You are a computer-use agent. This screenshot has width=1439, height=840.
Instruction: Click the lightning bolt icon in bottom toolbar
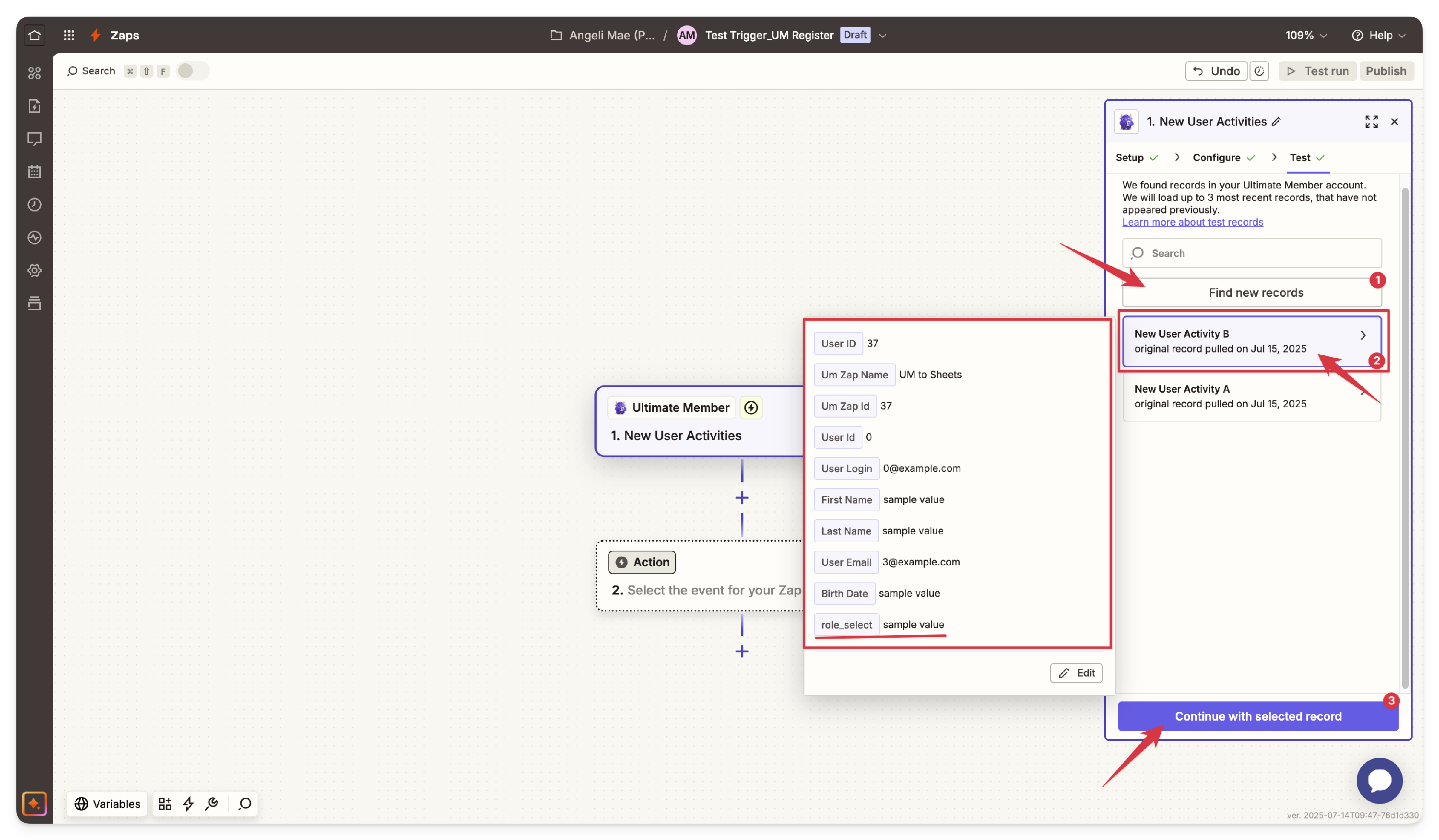click(189, 804)
